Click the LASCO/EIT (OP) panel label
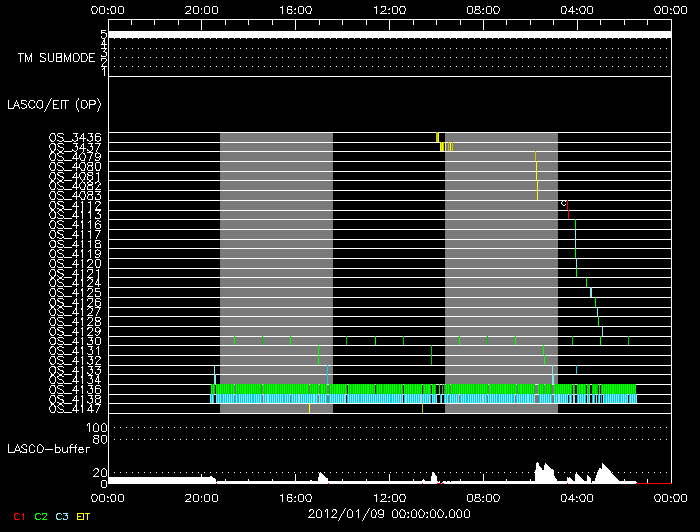This screenshot has height=532, width=700. [54, 104]
